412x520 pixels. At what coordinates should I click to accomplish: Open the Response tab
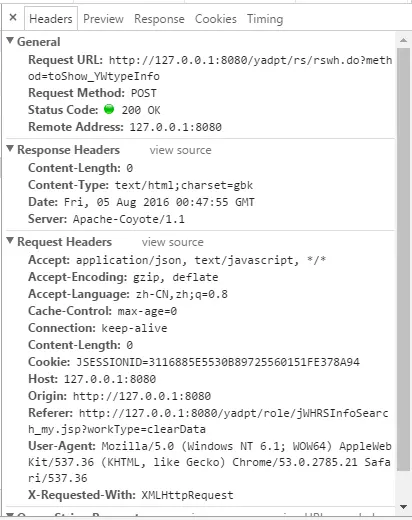(x=159, y=19)
